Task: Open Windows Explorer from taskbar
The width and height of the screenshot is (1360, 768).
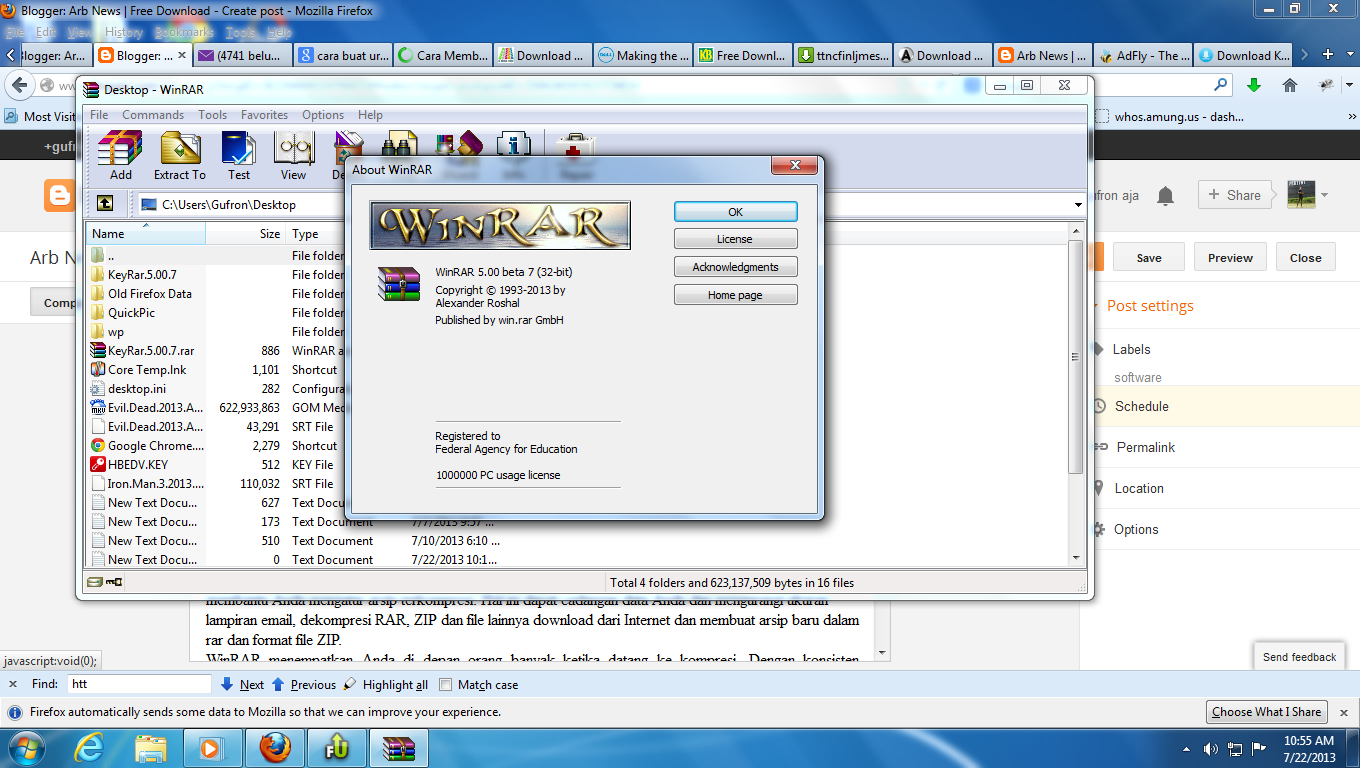Action: [x=151, y=748]
